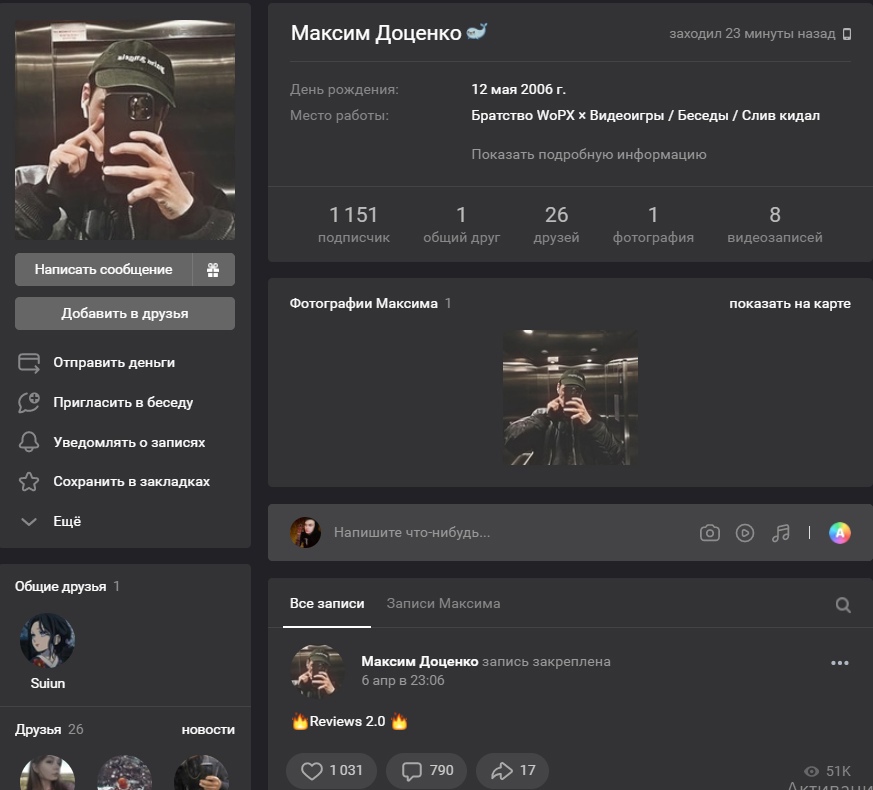Open the colorful poster icon in composer
The width and height of the screenshot is (873, 790).
(840, 533)
